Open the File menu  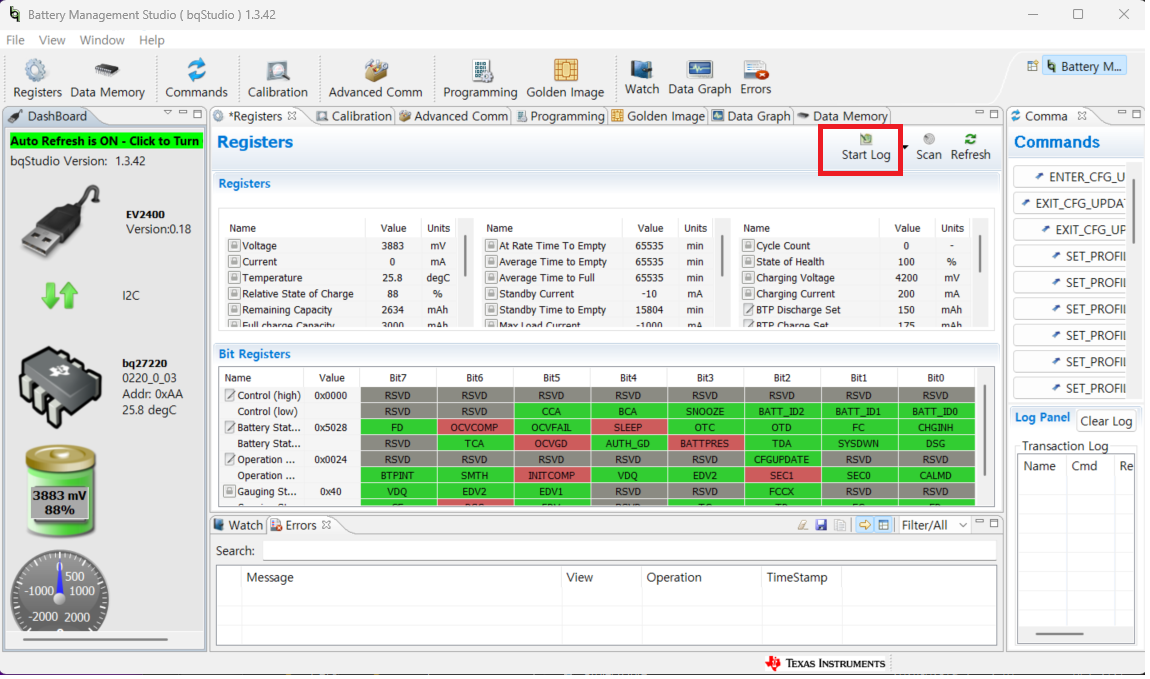(15, 40)
